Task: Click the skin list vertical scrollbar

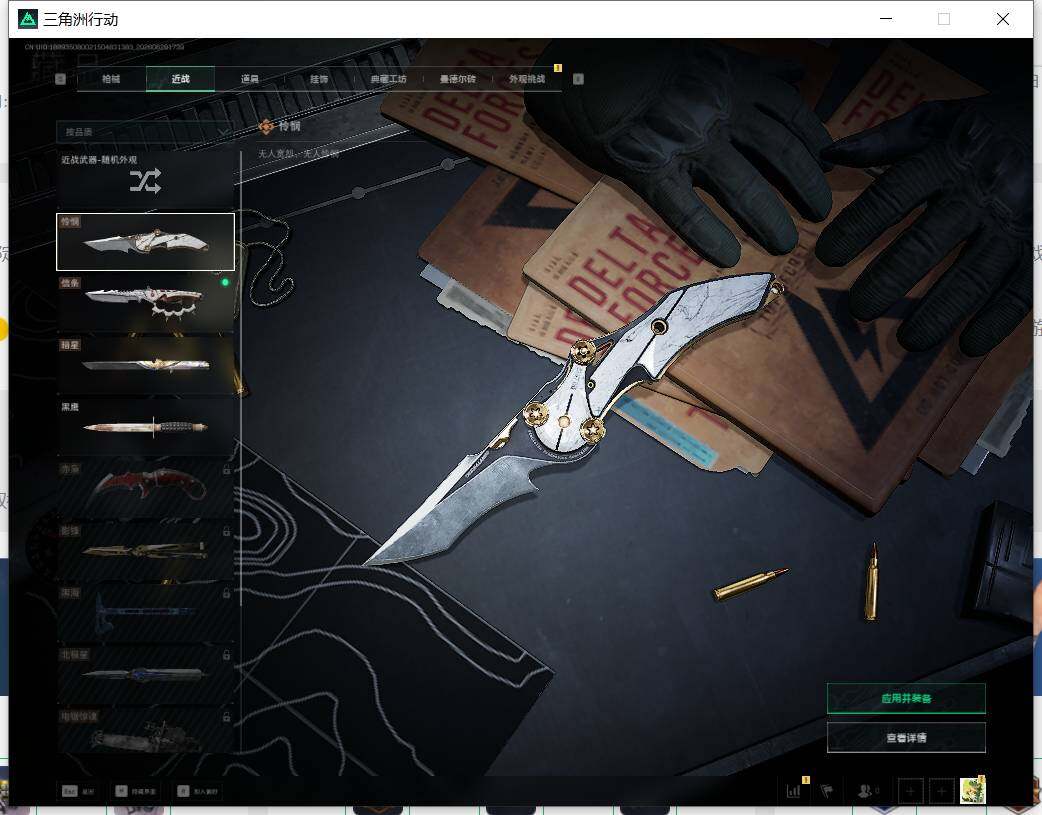Action: pos(241,379)
